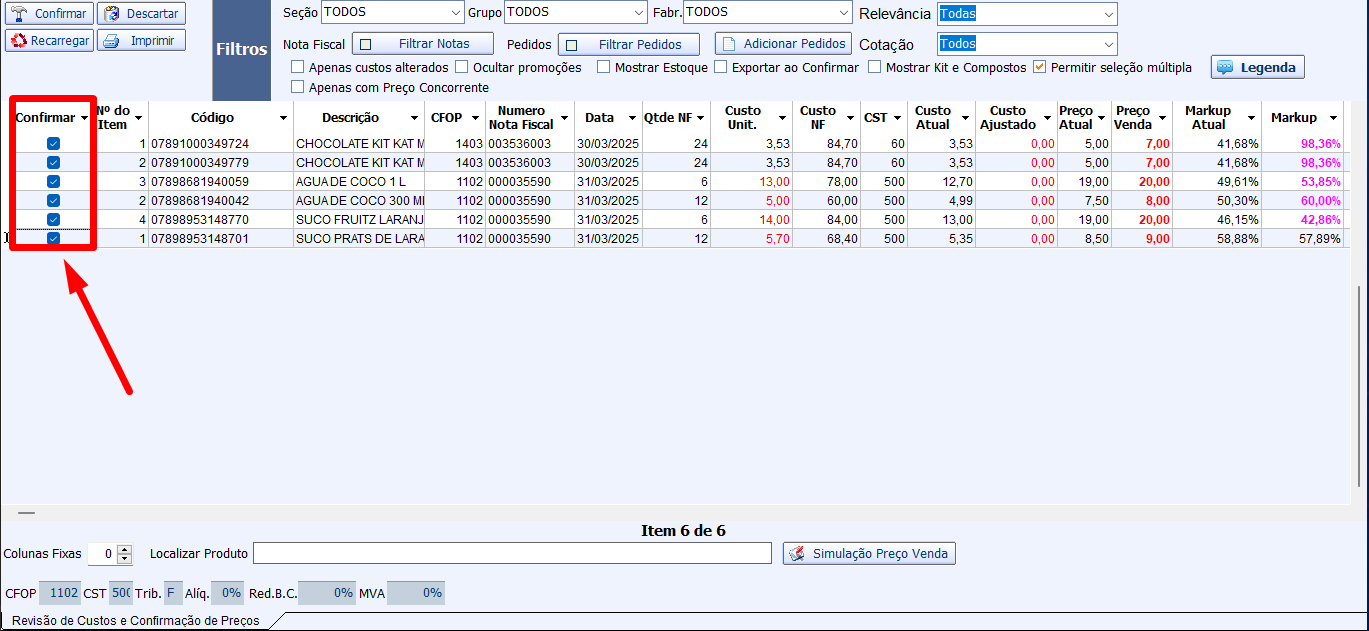Click the Localizar Produto search field
The image size is (1369, 631).
tap(512, 553)
